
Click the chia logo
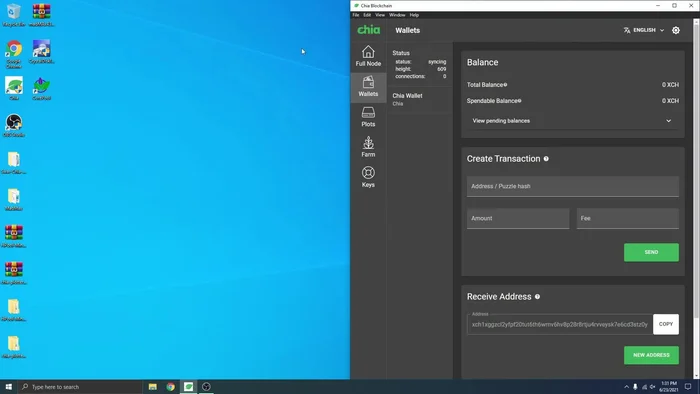tap(369, 30)
